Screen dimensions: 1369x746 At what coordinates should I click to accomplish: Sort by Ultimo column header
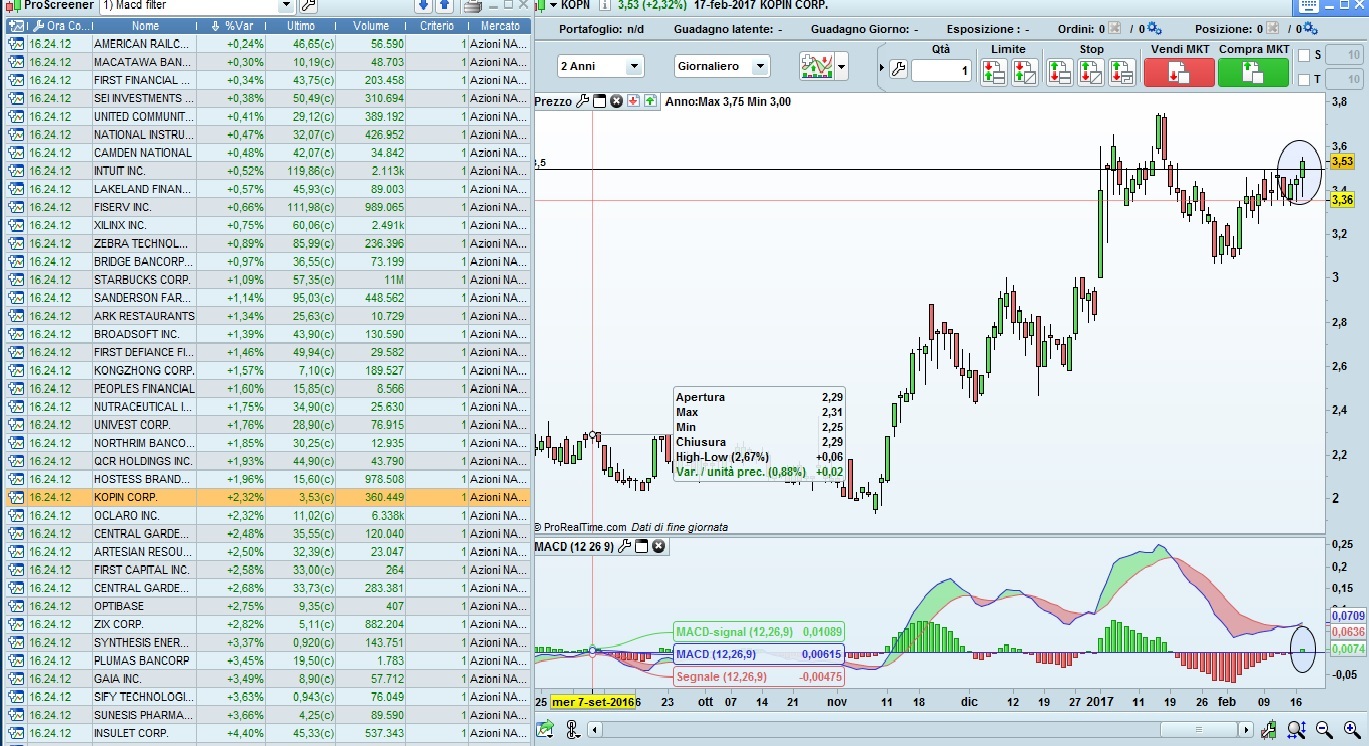[302, 26]
